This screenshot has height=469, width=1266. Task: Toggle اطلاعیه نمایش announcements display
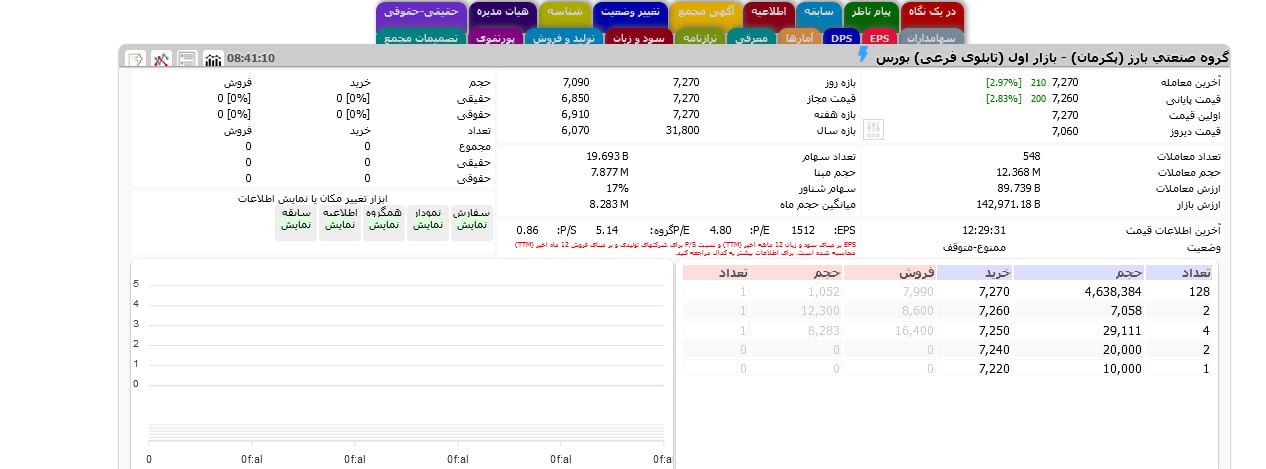[341, 219]
